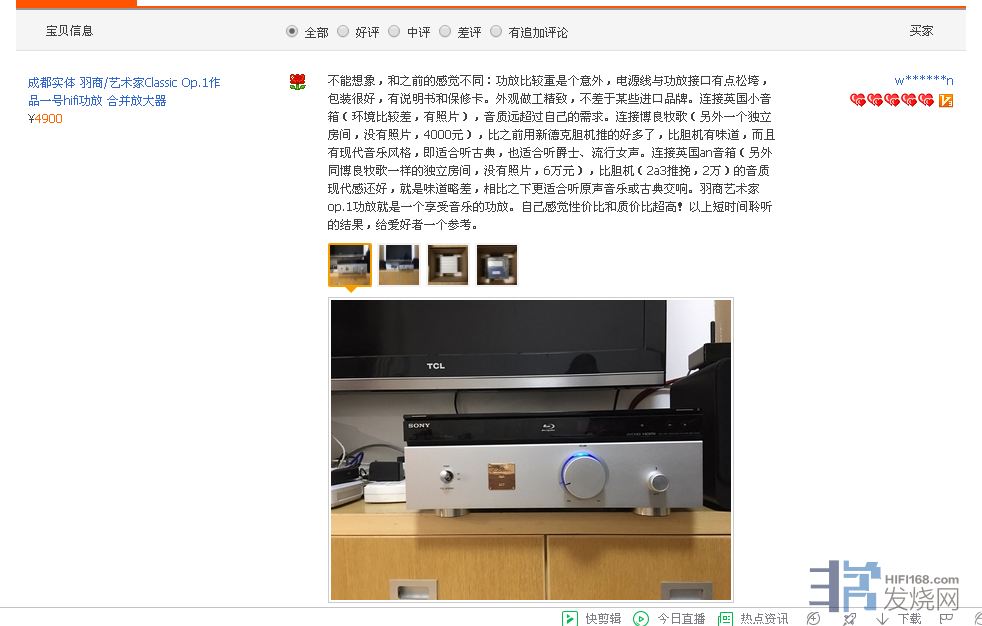Open the fourth review photo thumbnail
This screenshot has height=626, width=982.
(497, 265)
